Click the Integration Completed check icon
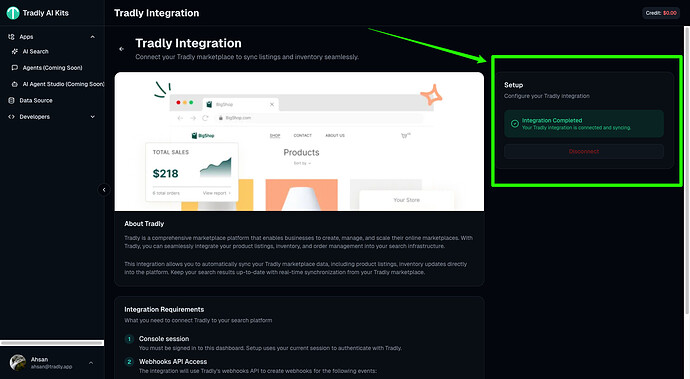The image size is (690, 379). (514, 124)
